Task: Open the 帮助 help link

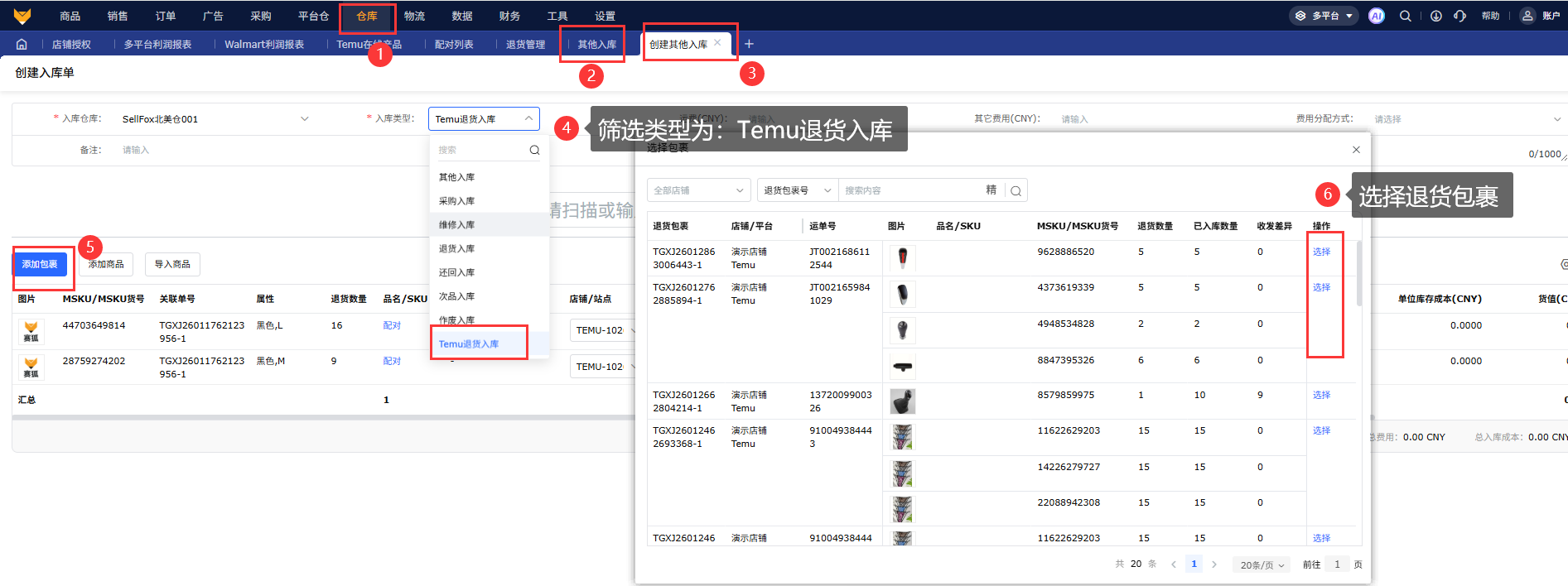Action: tap(1490, 16)
